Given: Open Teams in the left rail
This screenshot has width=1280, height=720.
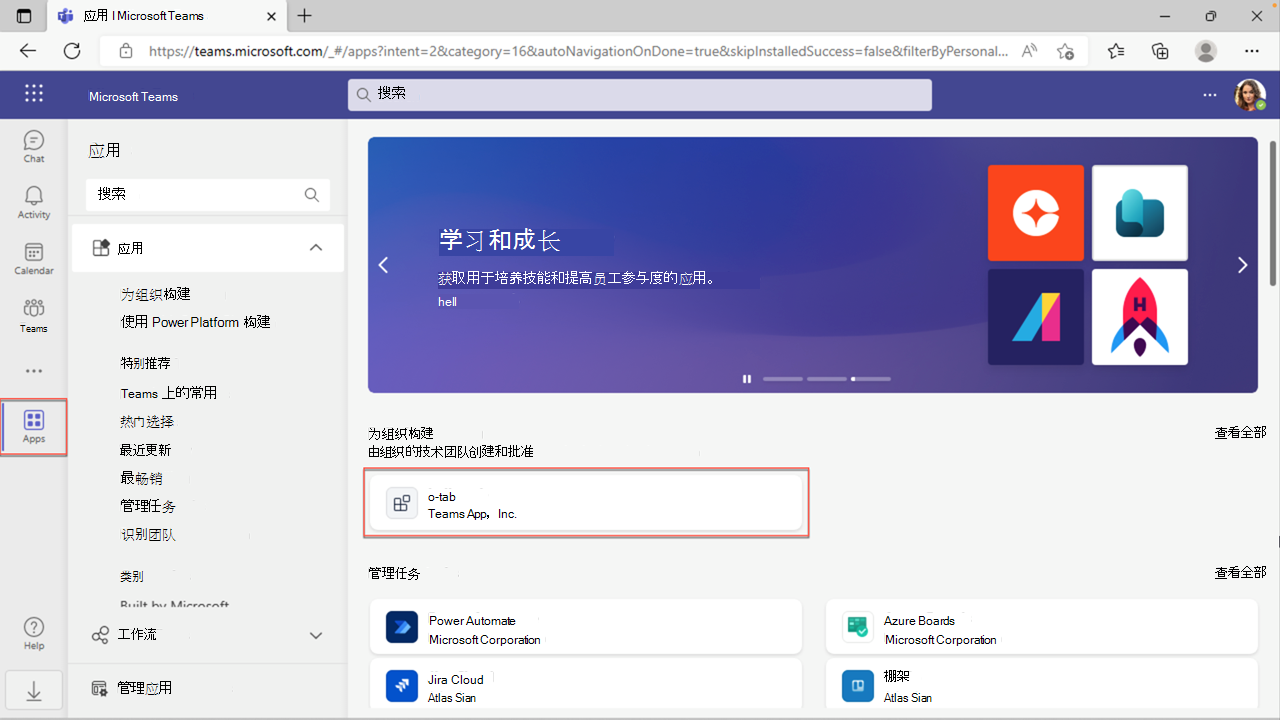Looking at the screenshot, I should click(x=34, y=316).
